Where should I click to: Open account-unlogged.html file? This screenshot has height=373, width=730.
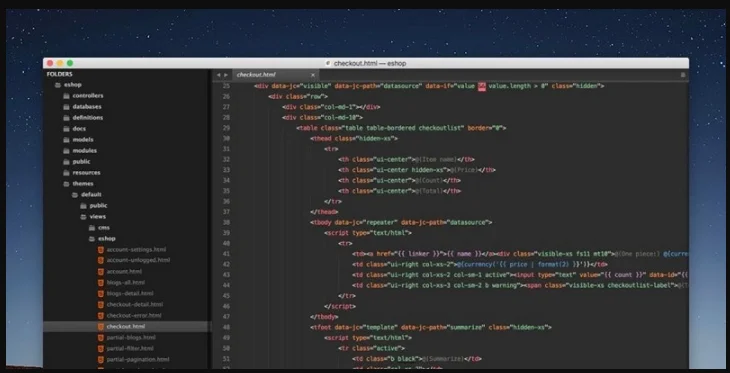pyautogui.click(x=138, y=260)
